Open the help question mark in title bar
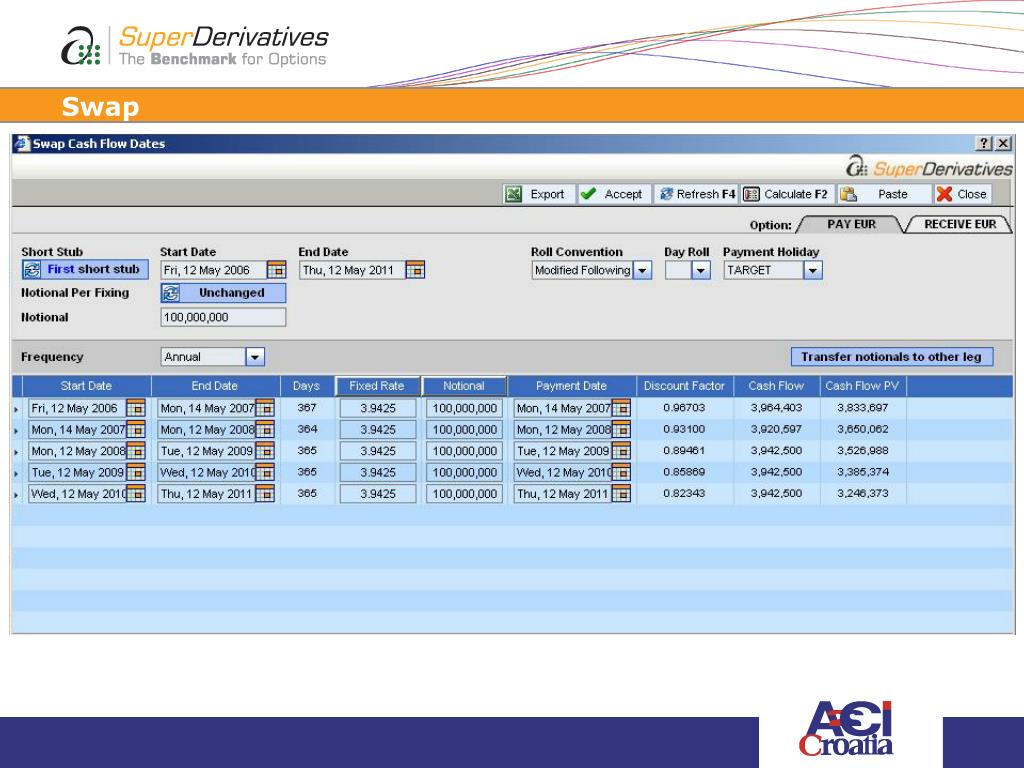1024x768 pixels. pyautogui.click(x=984, y=143)
